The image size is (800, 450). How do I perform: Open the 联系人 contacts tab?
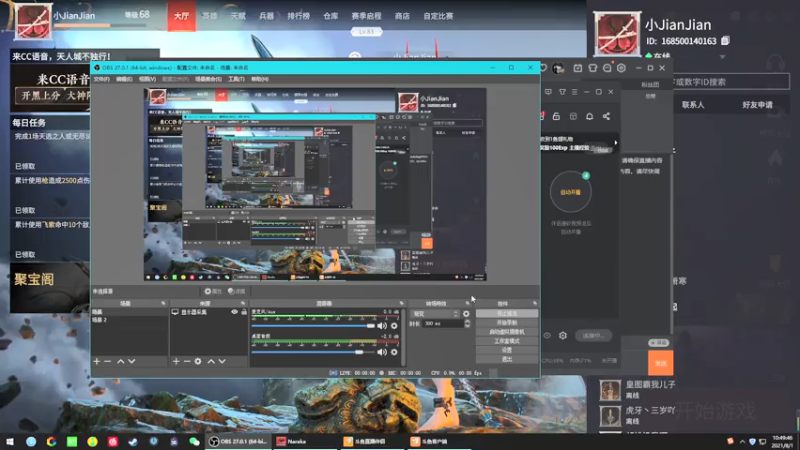coord(693,105)
